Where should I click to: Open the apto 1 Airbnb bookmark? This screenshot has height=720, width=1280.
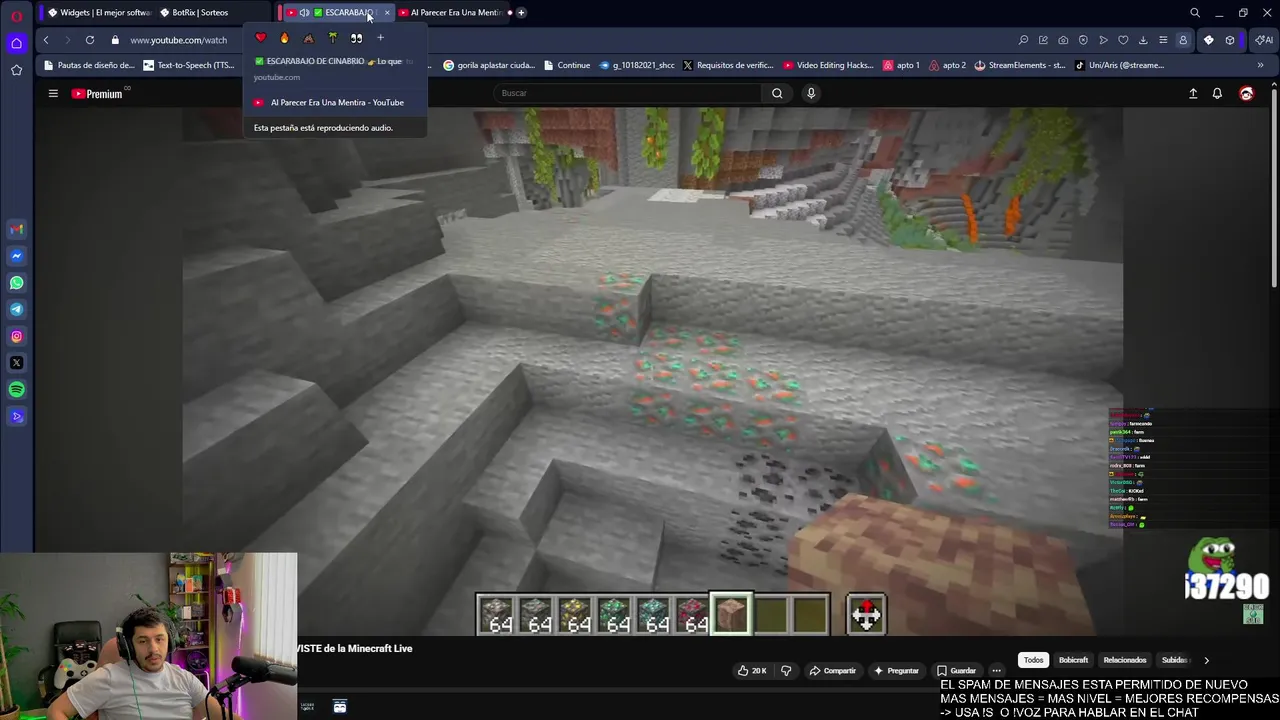pos(901,65)
